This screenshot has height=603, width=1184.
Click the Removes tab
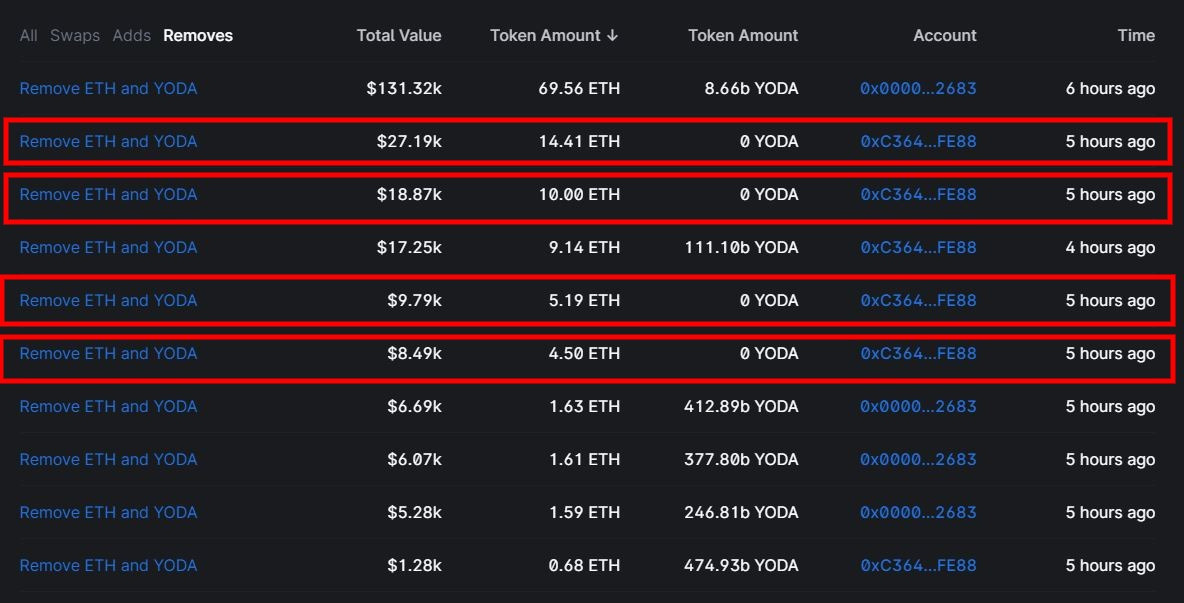198,36
